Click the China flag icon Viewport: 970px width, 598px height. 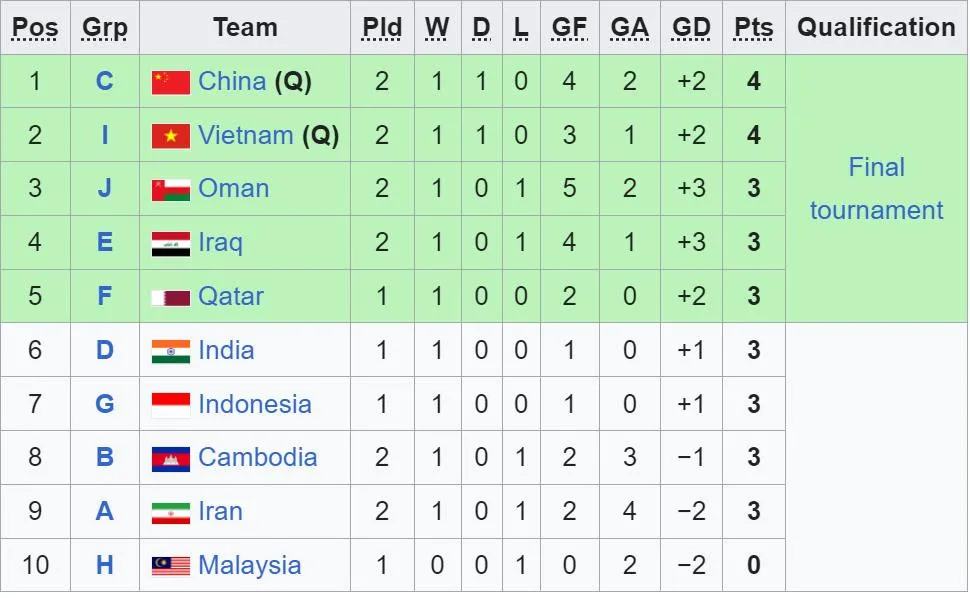tap(170, 82)
